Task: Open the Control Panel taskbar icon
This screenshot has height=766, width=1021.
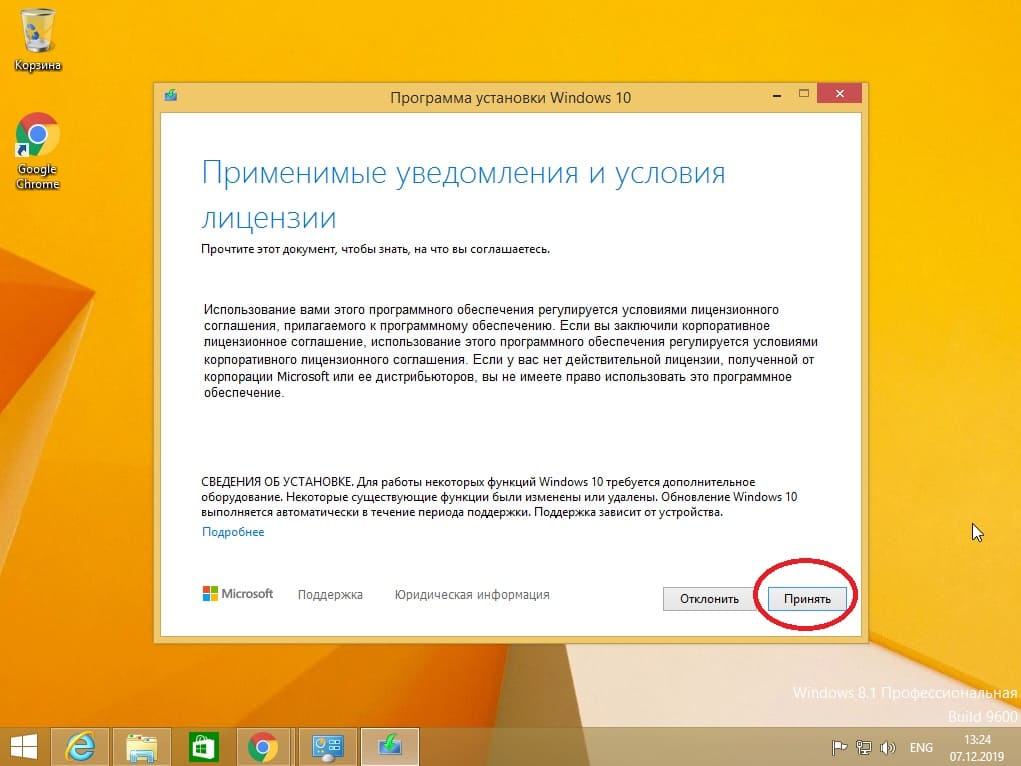Action: tap(327, 746)
